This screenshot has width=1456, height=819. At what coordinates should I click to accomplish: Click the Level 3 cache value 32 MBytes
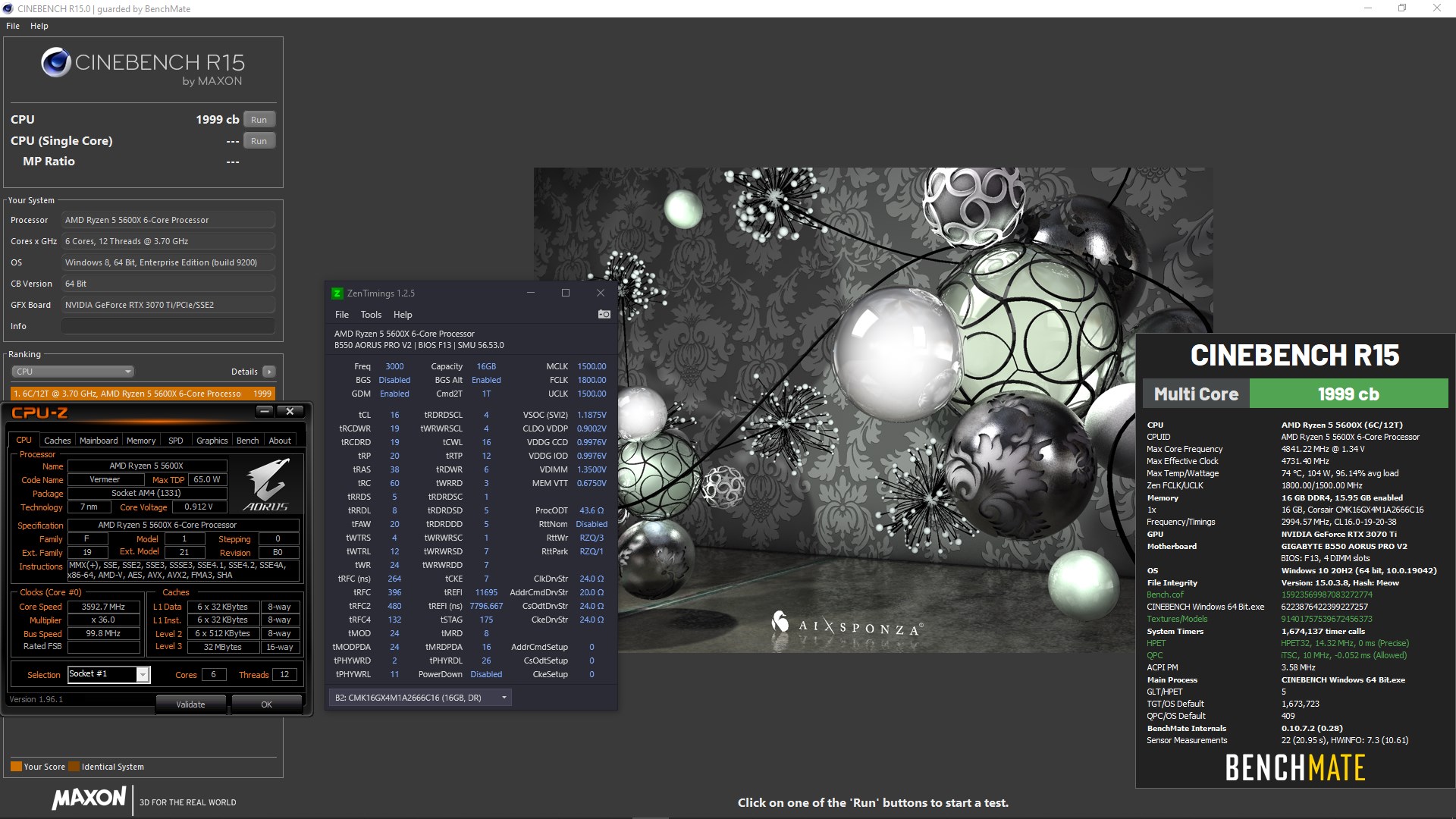(223, 647)
